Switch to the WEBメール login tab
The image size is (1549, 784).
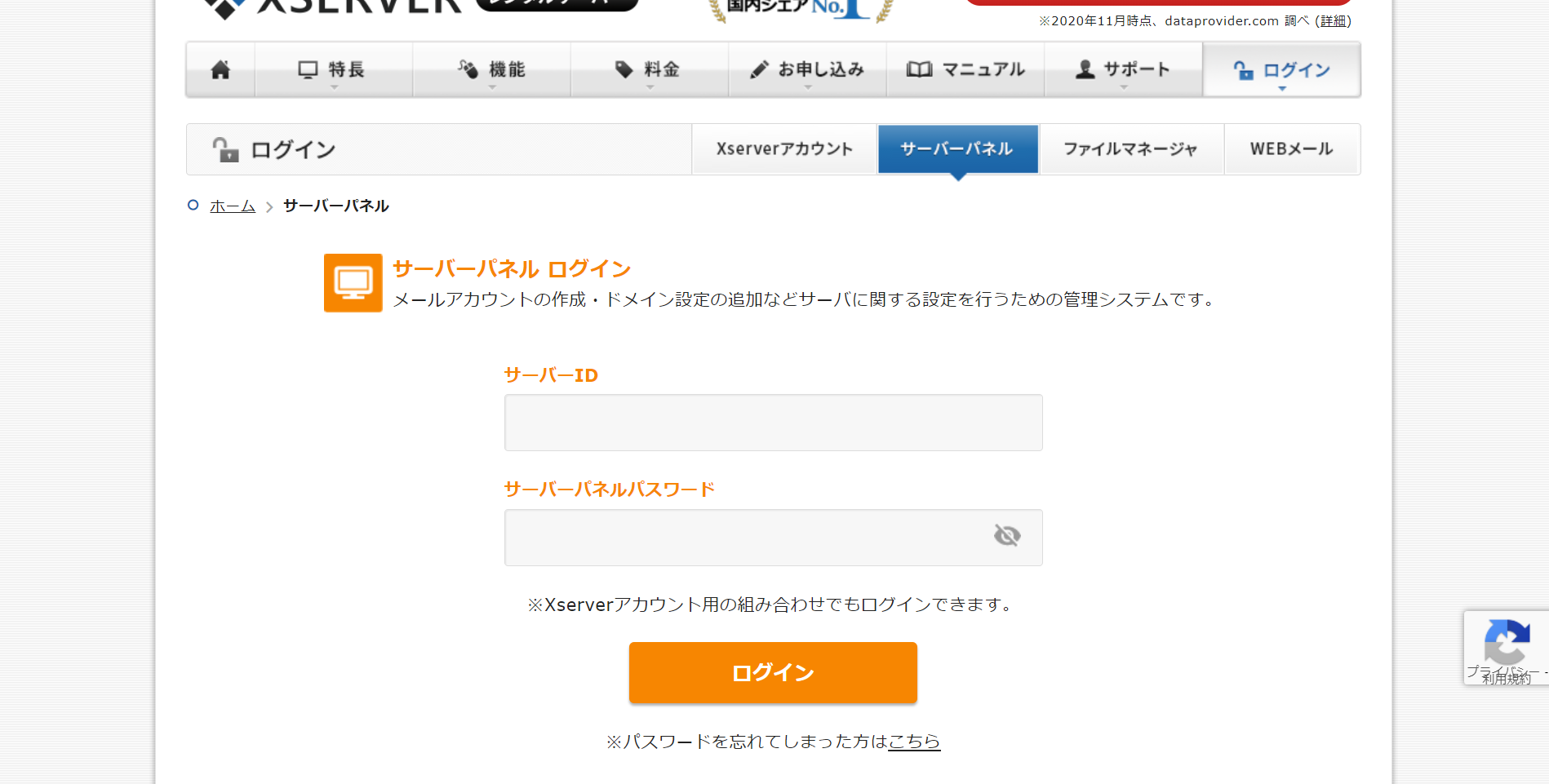tap(1292, 149)
